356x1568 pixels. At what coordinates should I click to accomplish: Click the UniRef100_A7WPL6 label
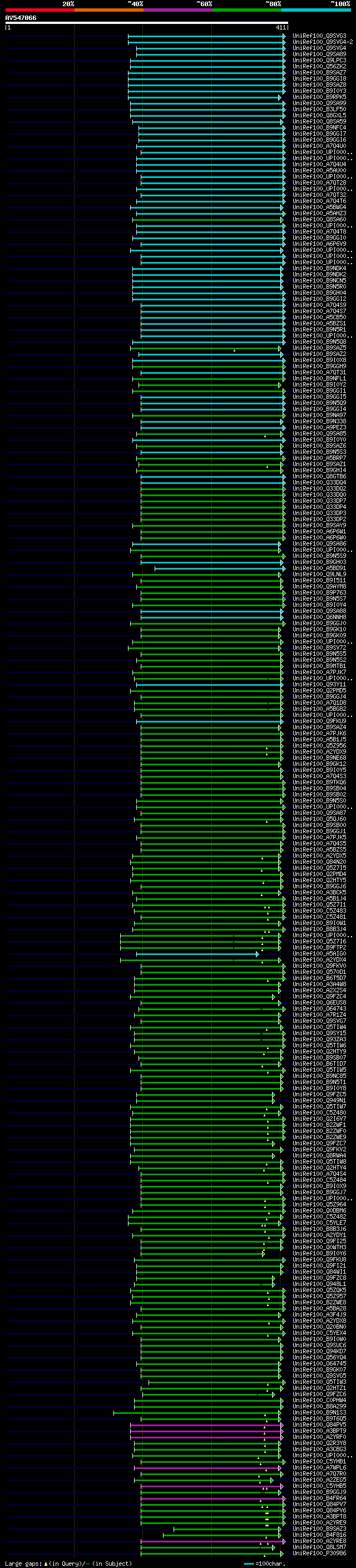(x=319, y=1467)
